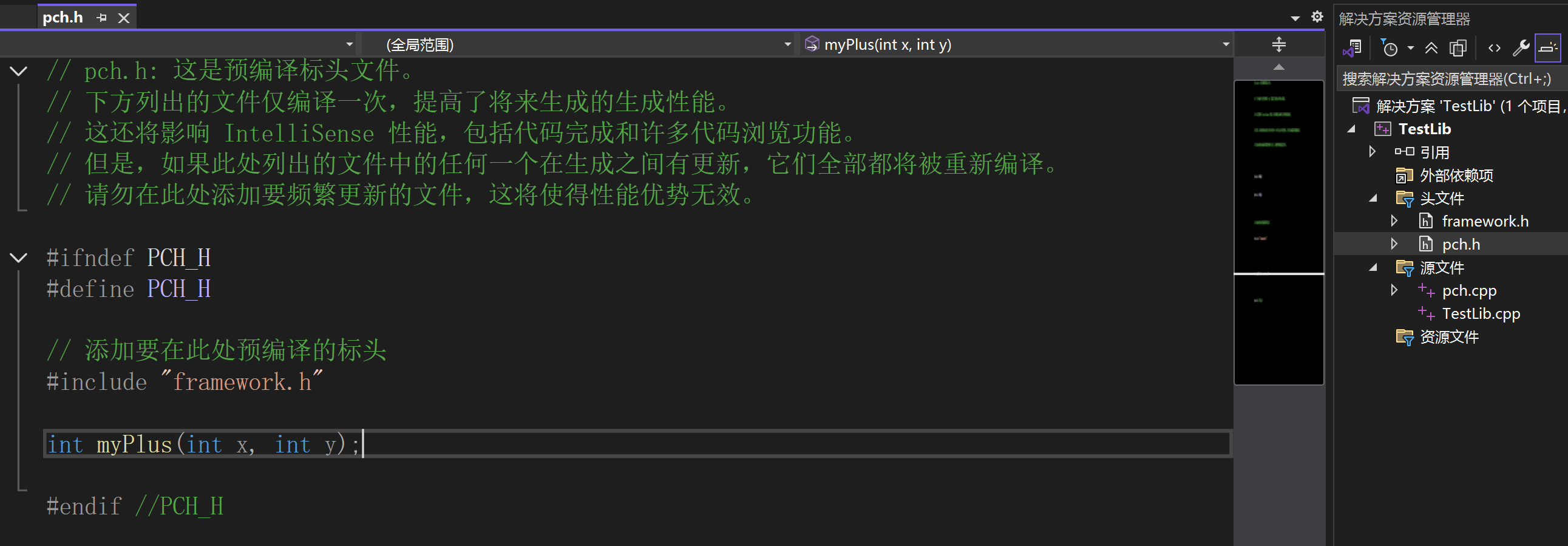
Task: Collapse the #ifndef PCH_H code block
Action: [x=19, y=258]
